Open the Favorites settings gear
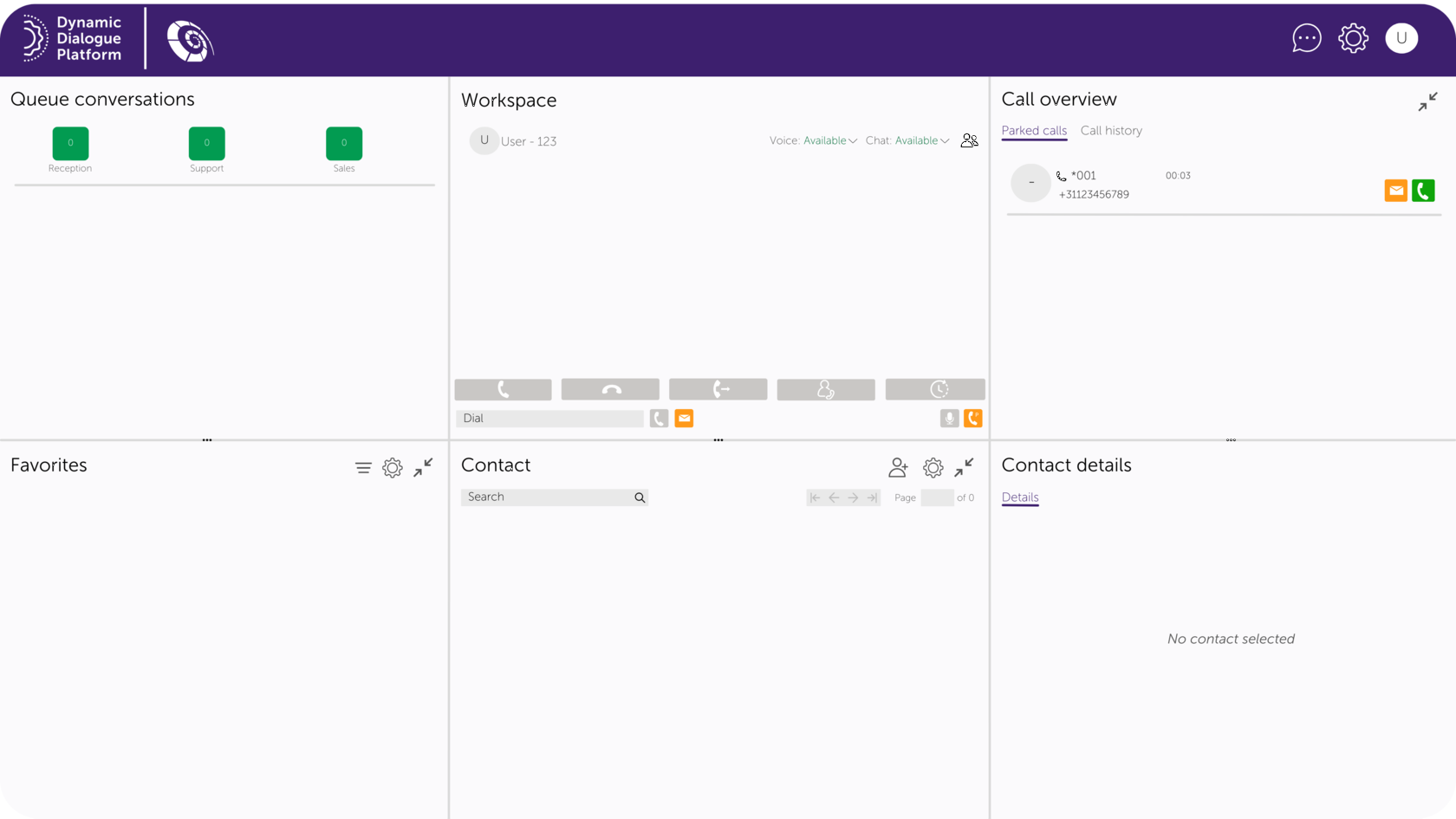 [393, 468]
